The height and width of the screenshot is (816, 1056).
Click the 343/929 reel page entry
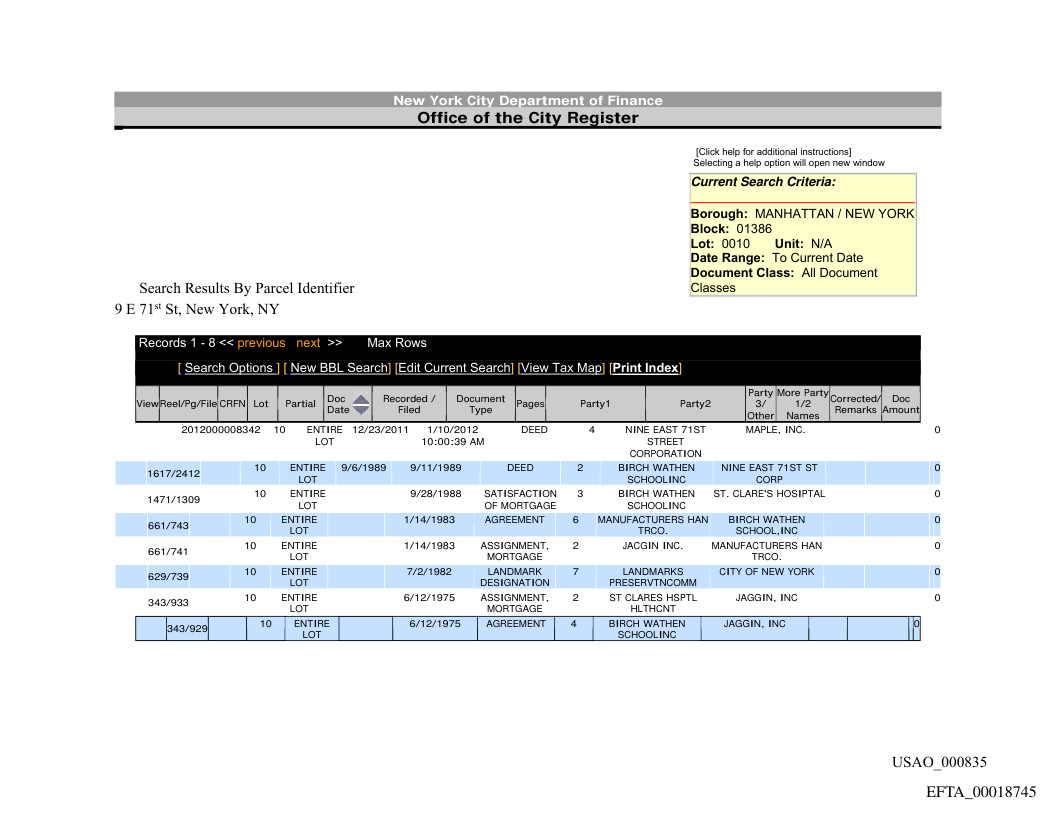[x=186, y=629]
